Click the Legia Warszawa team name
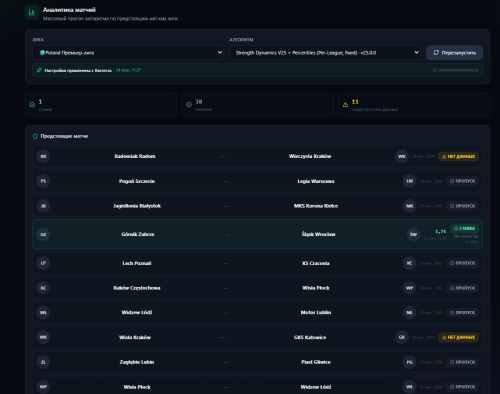This screenshot has height=394, width=500. click(x=316, y=181)
